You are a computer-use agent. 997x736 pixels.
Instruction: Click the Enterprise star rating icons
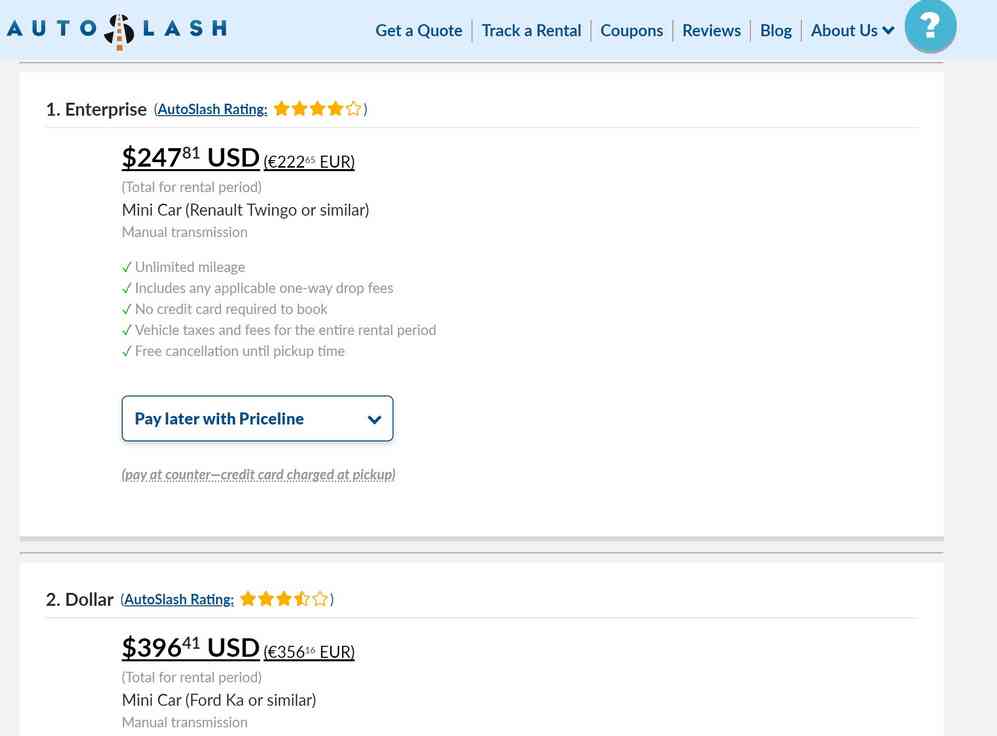[x=317, y=109]
